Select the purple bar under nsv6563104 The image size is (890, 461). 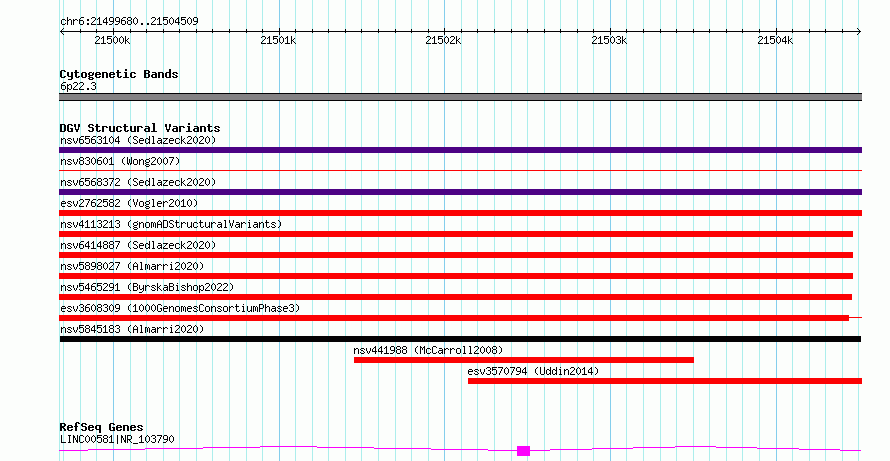tap(460, 150)
